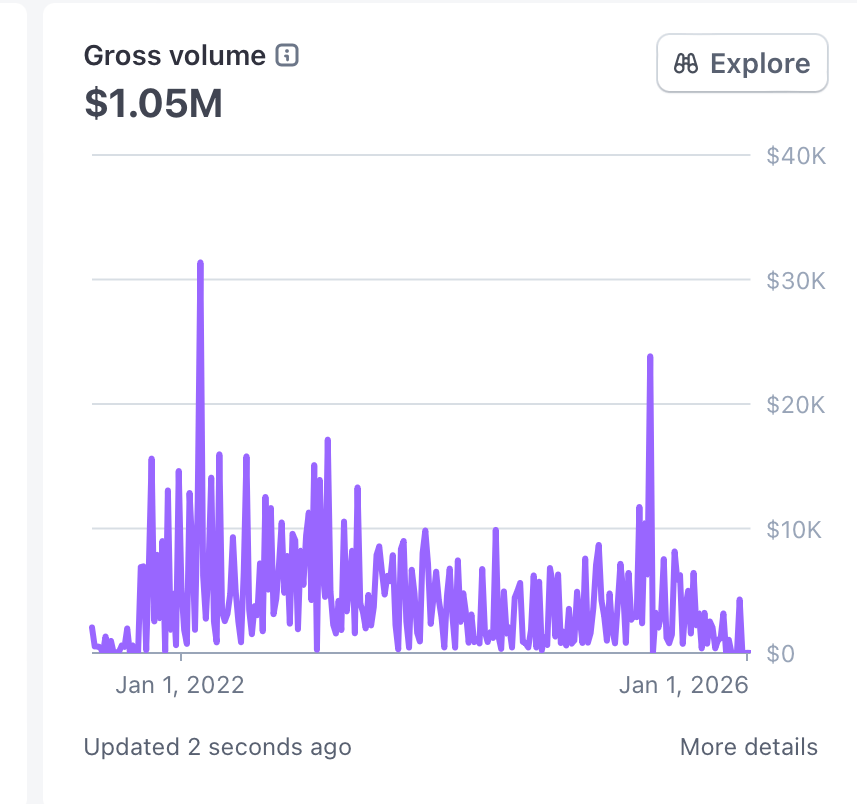857x804 pixels.
Task: Click the Jan 1, 2022 axis label
Action: 181,684
